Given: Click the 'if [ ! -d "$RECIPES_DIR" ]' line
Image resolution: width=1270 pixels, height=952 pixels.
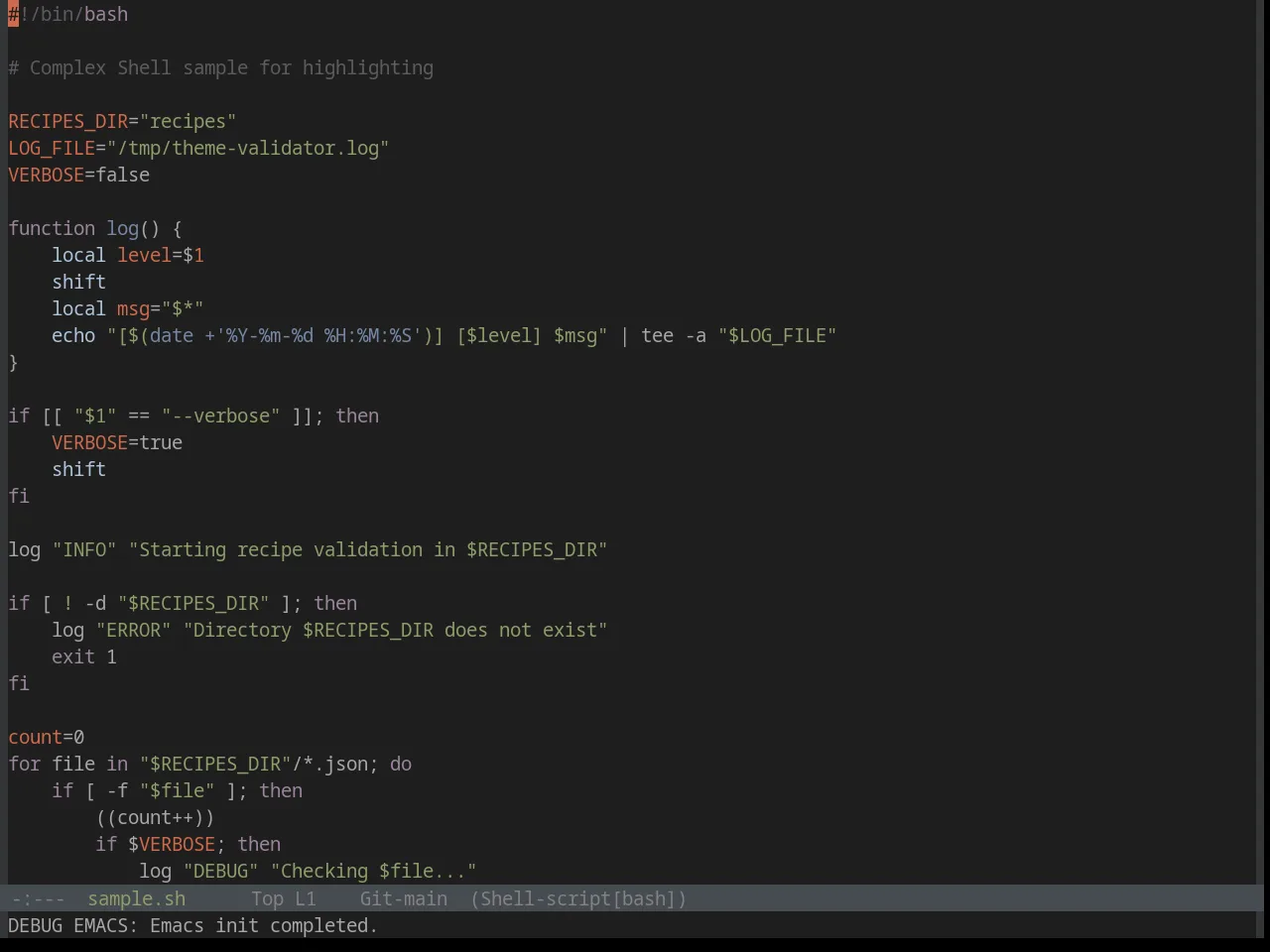Looking at the screenshot, I should click(x=183, y=603).
